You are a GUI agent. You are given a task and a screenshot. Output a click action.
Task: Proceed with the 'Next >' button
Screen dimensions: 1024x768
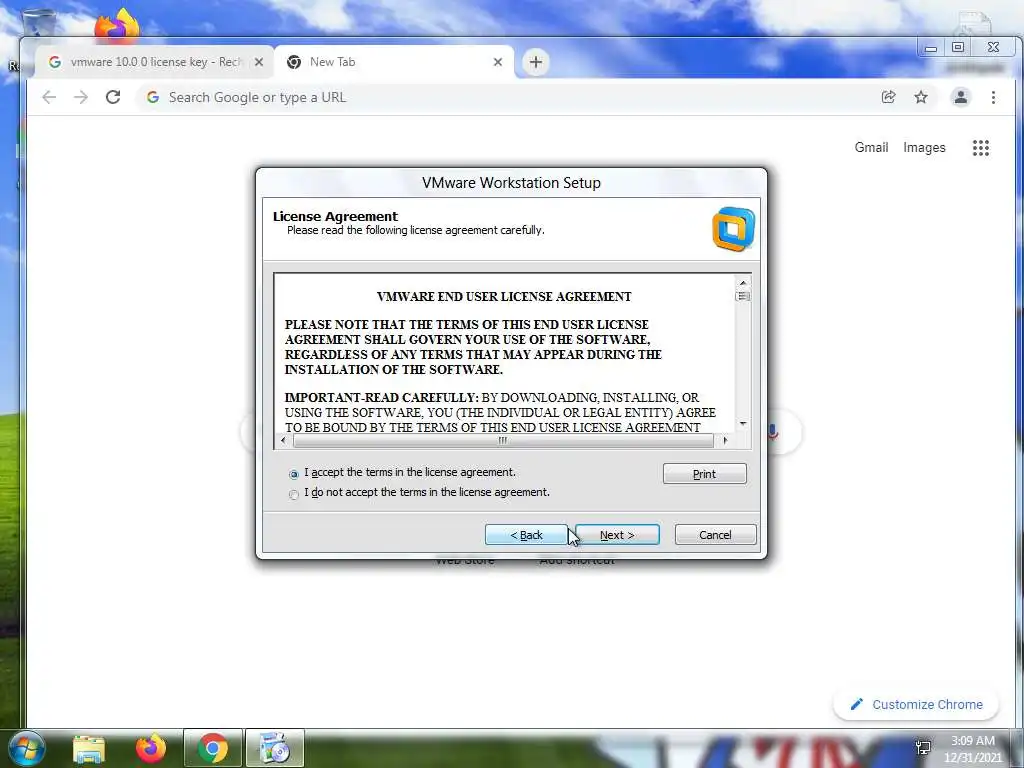(x=617, y=535)
